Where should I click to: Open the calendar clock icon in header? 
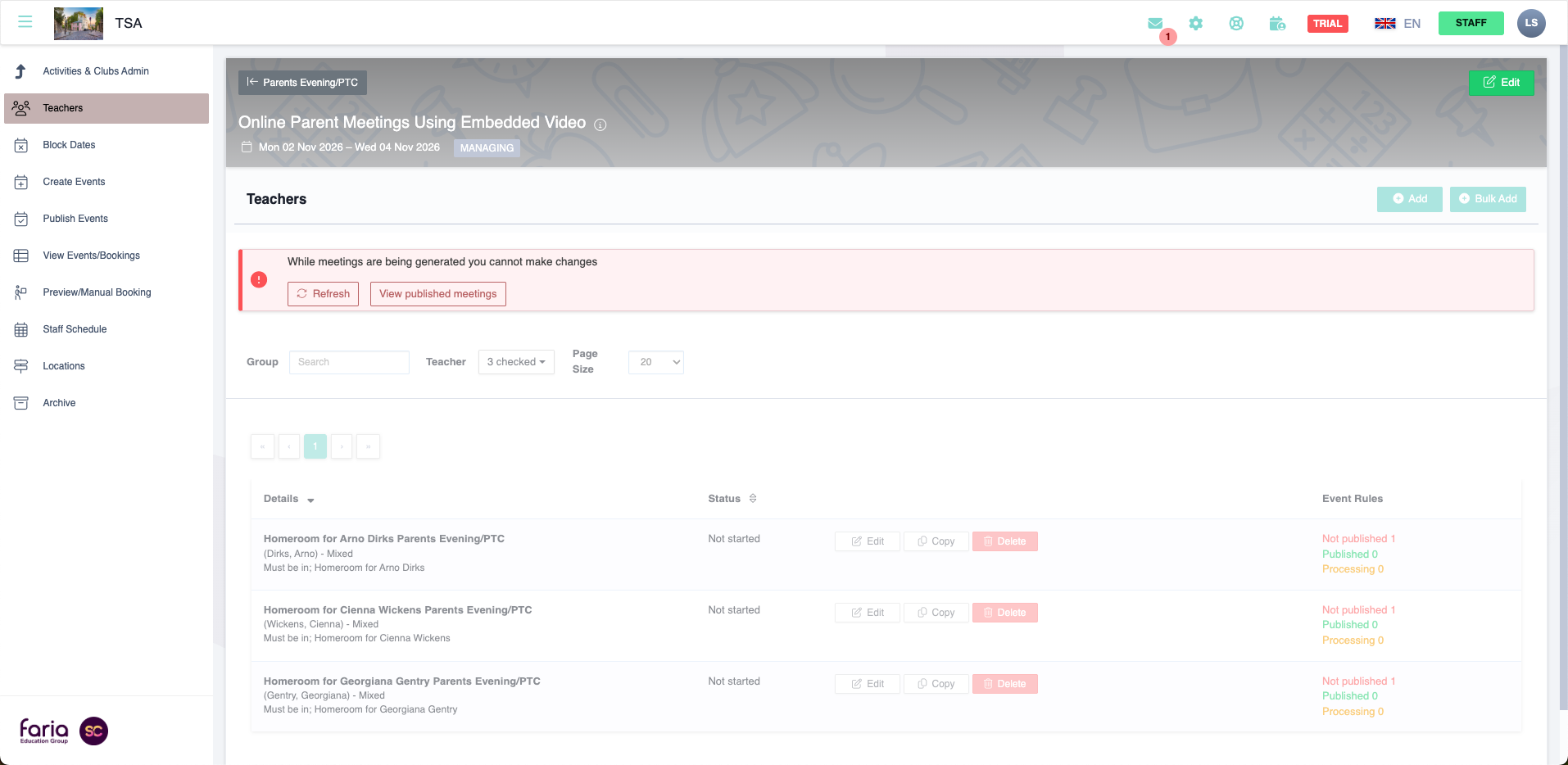[1277, 24]
